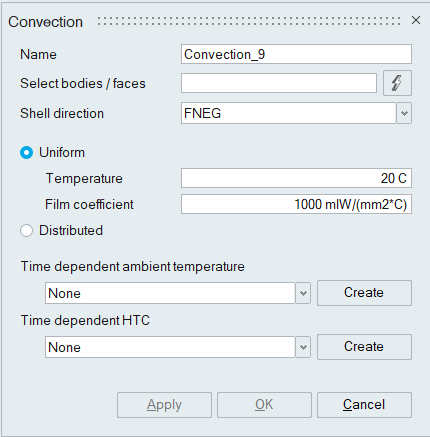Focus the Name field containing Convection_9

click(296, 54)
